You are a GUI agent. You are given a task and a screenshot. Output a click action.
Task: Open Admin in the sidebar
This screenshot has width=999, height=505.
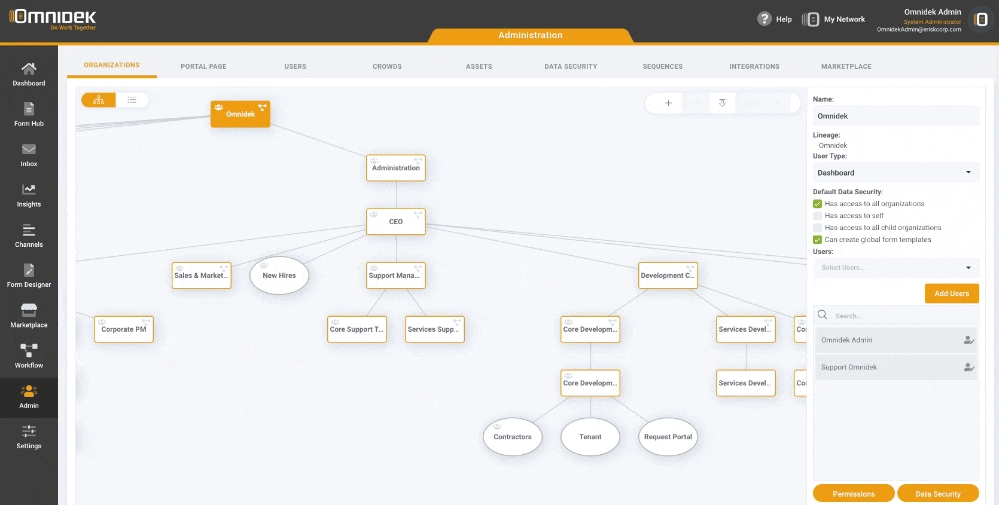pyautogui.click(x=29, y=397)
